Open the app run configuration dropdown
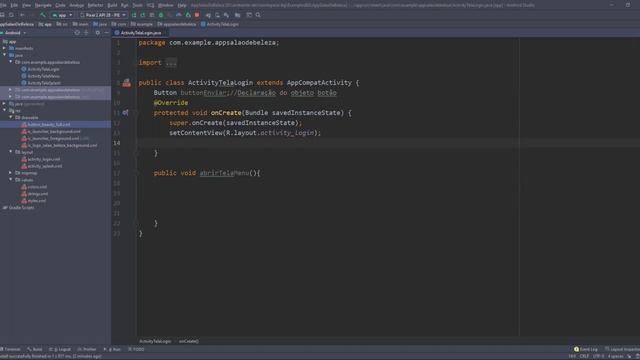The width and height of the screenshot is (640, 360). 62,15
